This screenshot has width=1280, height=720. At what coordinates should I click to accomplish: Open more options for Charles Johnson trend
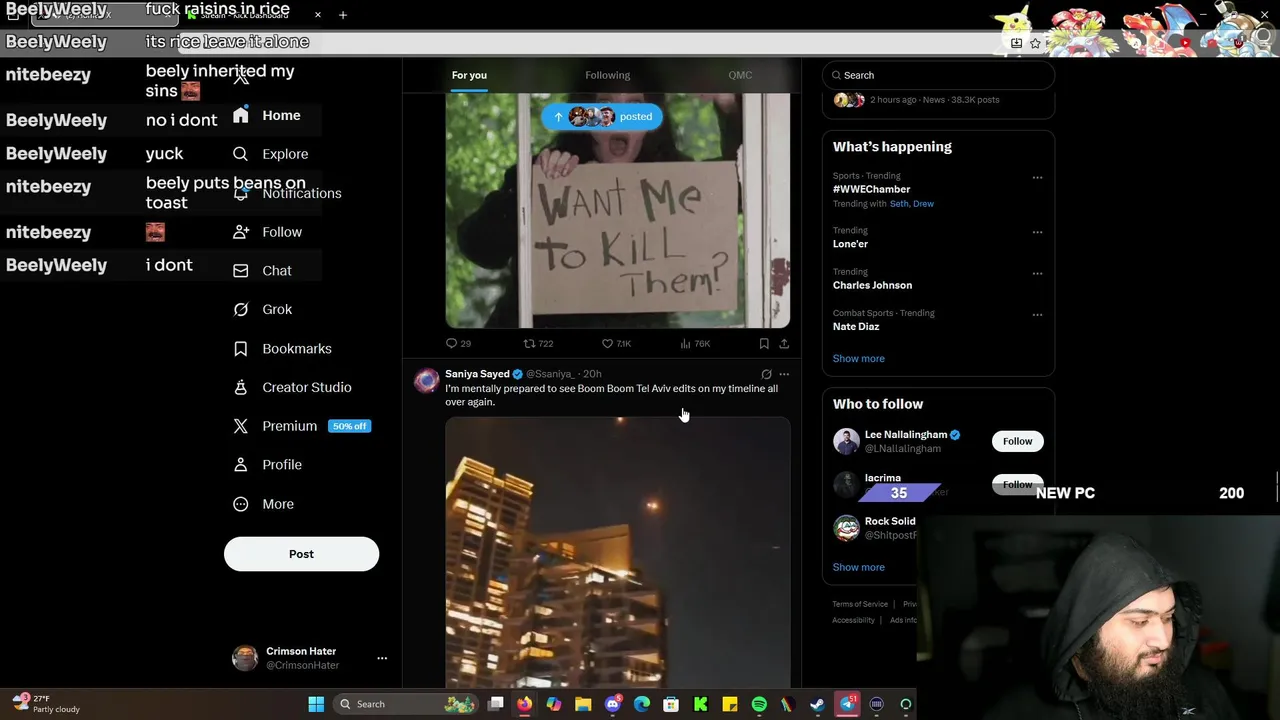click(x=1037, y=273)
